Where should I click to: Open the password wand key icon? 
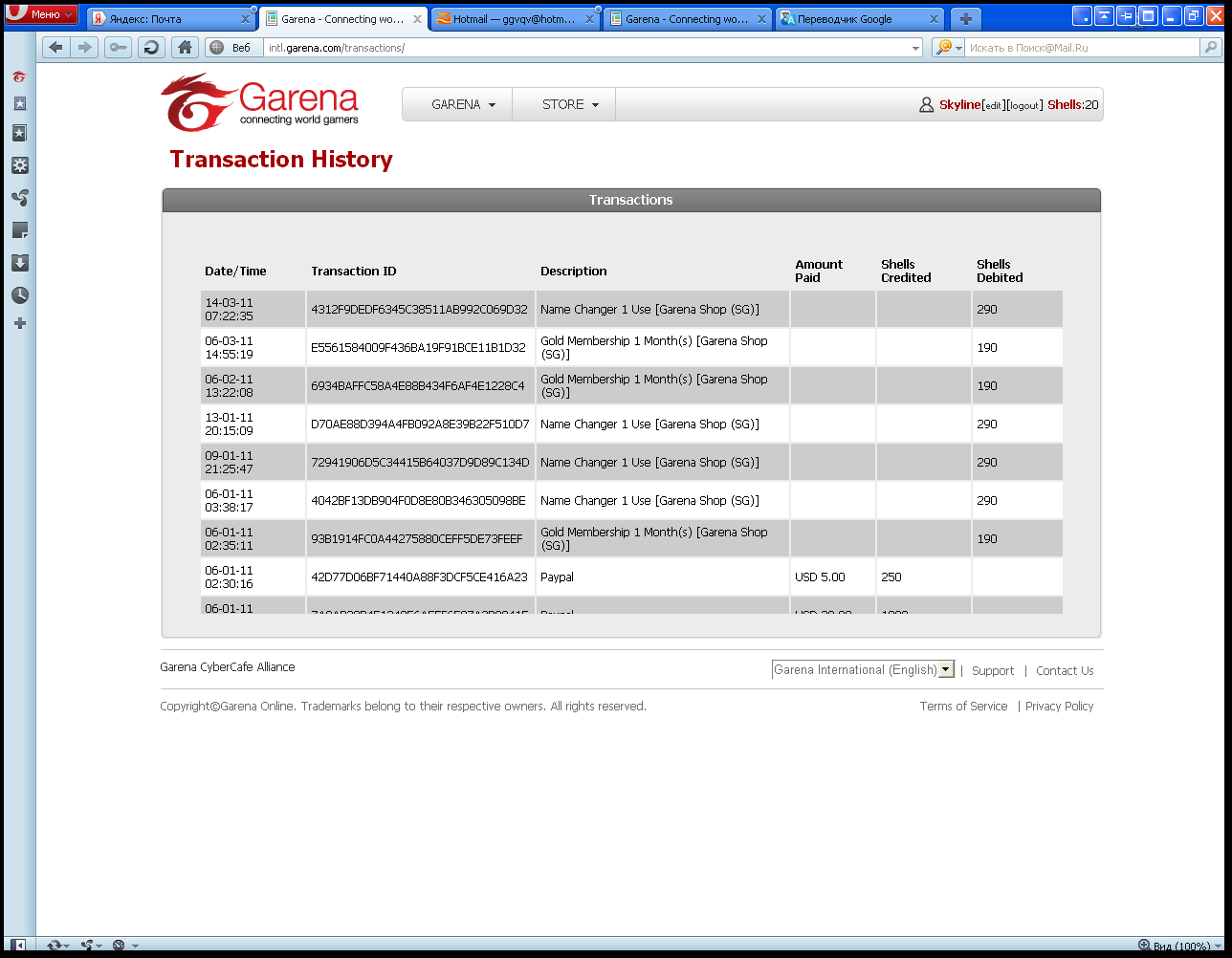[x=119, y=47]
